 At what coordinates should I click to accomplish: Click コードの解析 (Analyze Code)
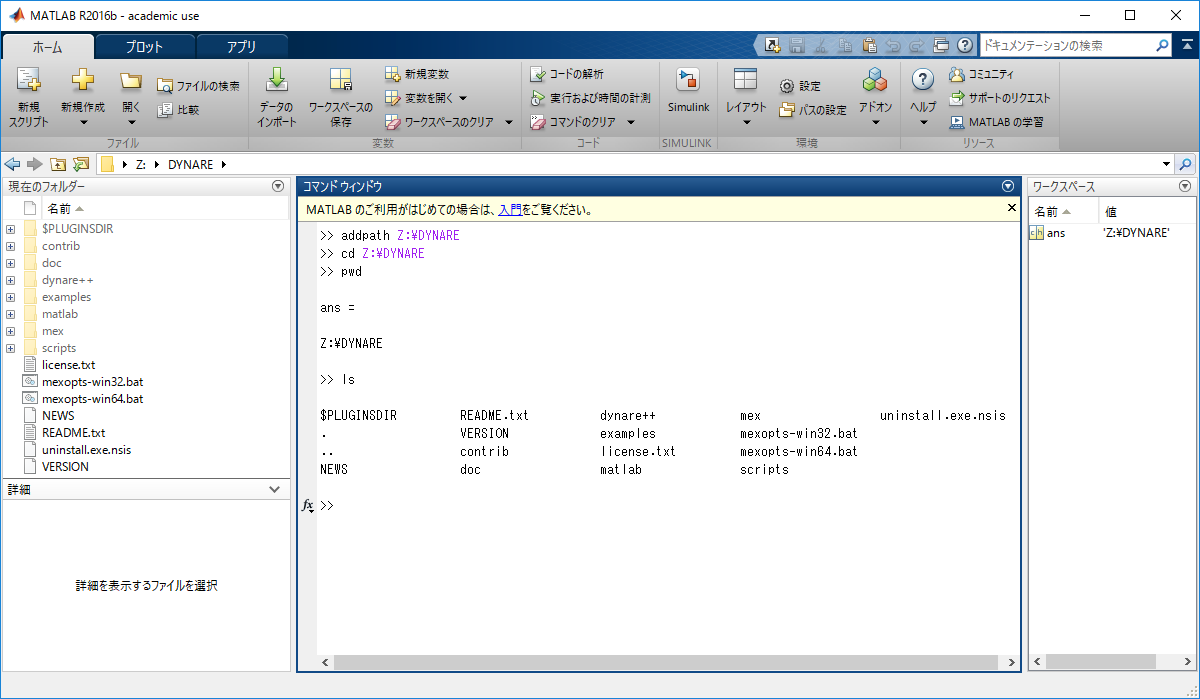coord(567,74)
